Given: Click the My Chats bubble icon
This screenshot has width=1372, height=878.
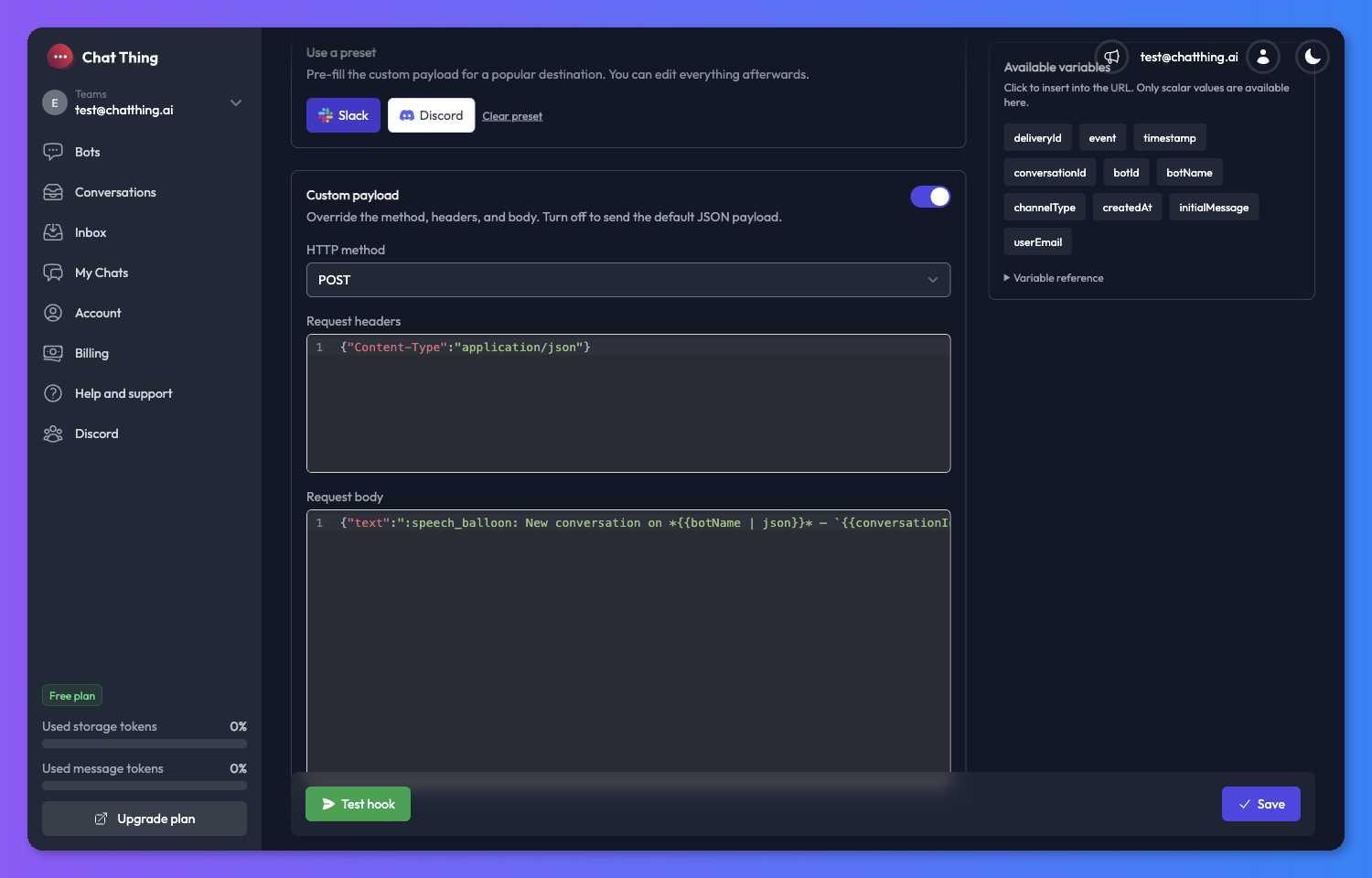Looking at the screenshot, I should click(x=53, y=273).
